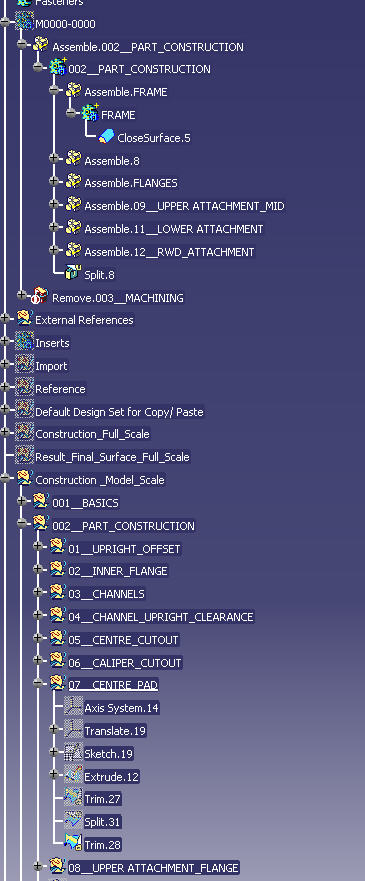Click the Split.8 feature icon

(74, 274)
